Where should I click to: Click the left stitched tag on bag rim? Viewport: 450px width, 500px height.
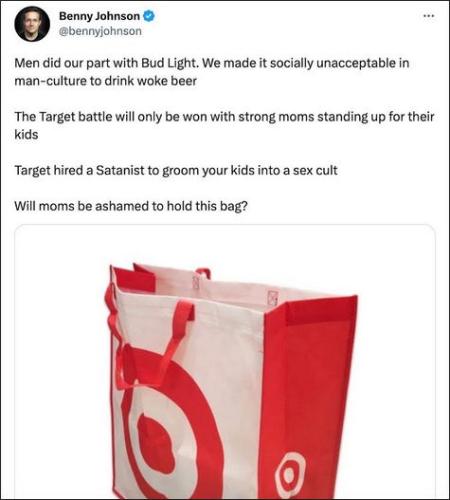196,282
